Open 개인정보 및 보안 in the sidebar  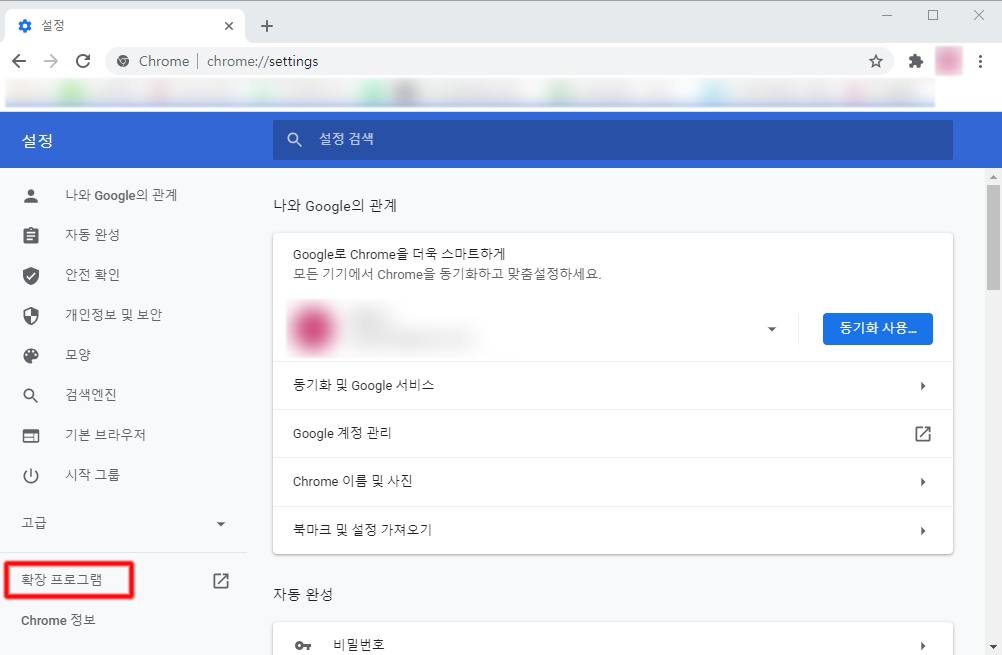pyautogui.click(x=114, y=314)
